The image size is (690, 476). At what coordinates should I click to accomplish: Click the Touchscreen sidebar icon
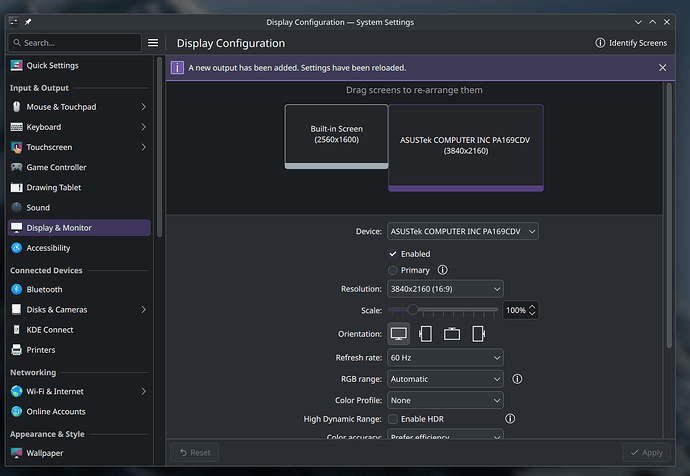tap(16, 147)
